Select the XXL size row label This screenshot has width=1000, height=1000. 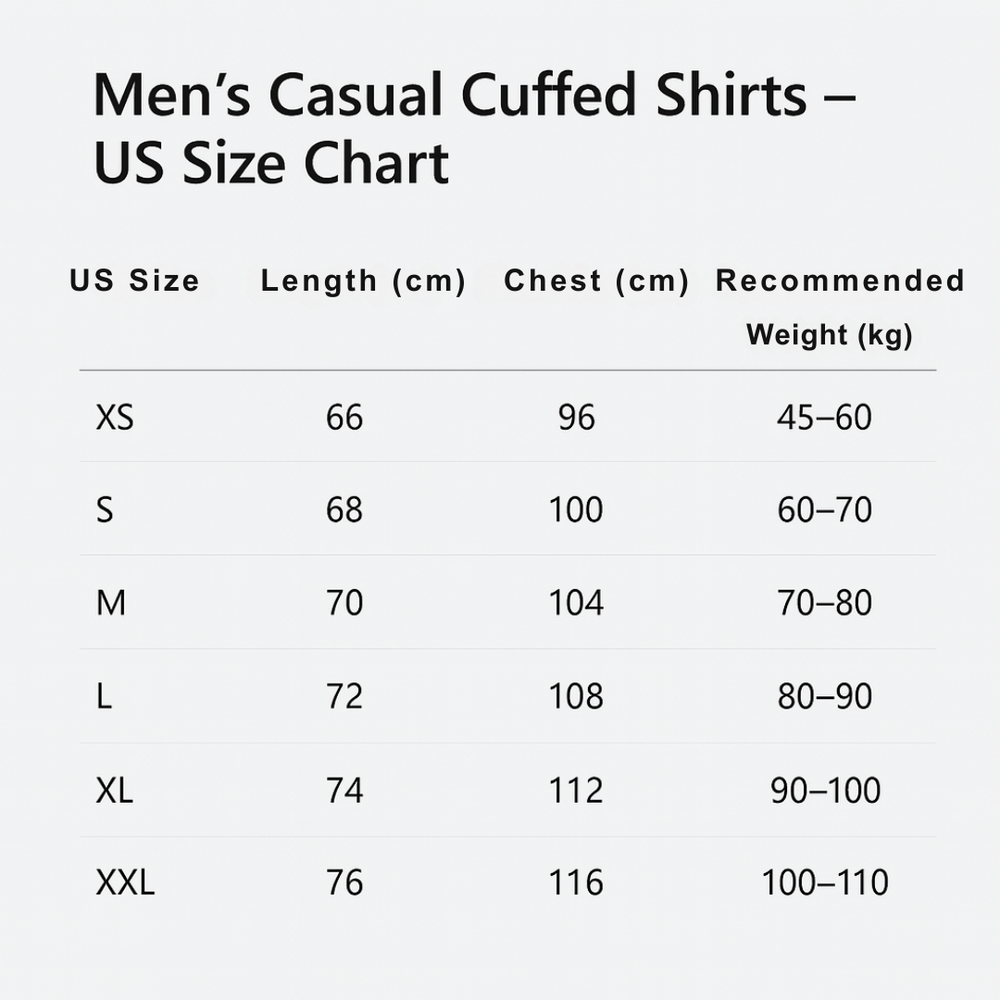tap(126, 883)
